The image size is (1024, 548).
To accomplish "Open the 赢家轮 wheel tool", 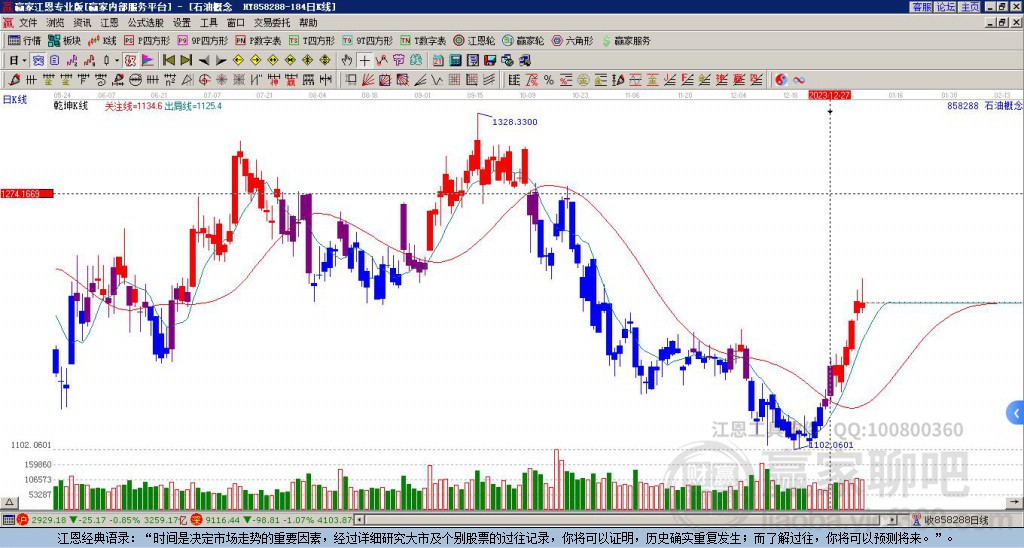I will point(523,40).
